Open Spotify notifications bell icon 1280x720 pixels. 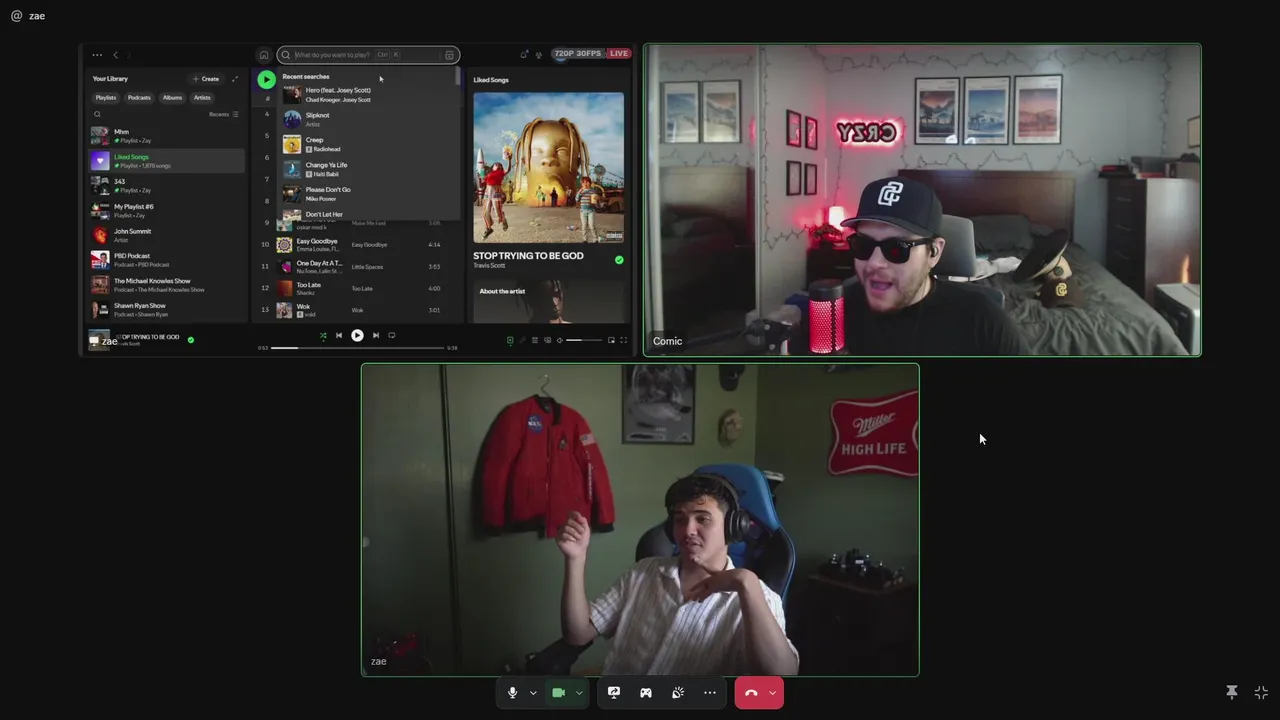523,54
